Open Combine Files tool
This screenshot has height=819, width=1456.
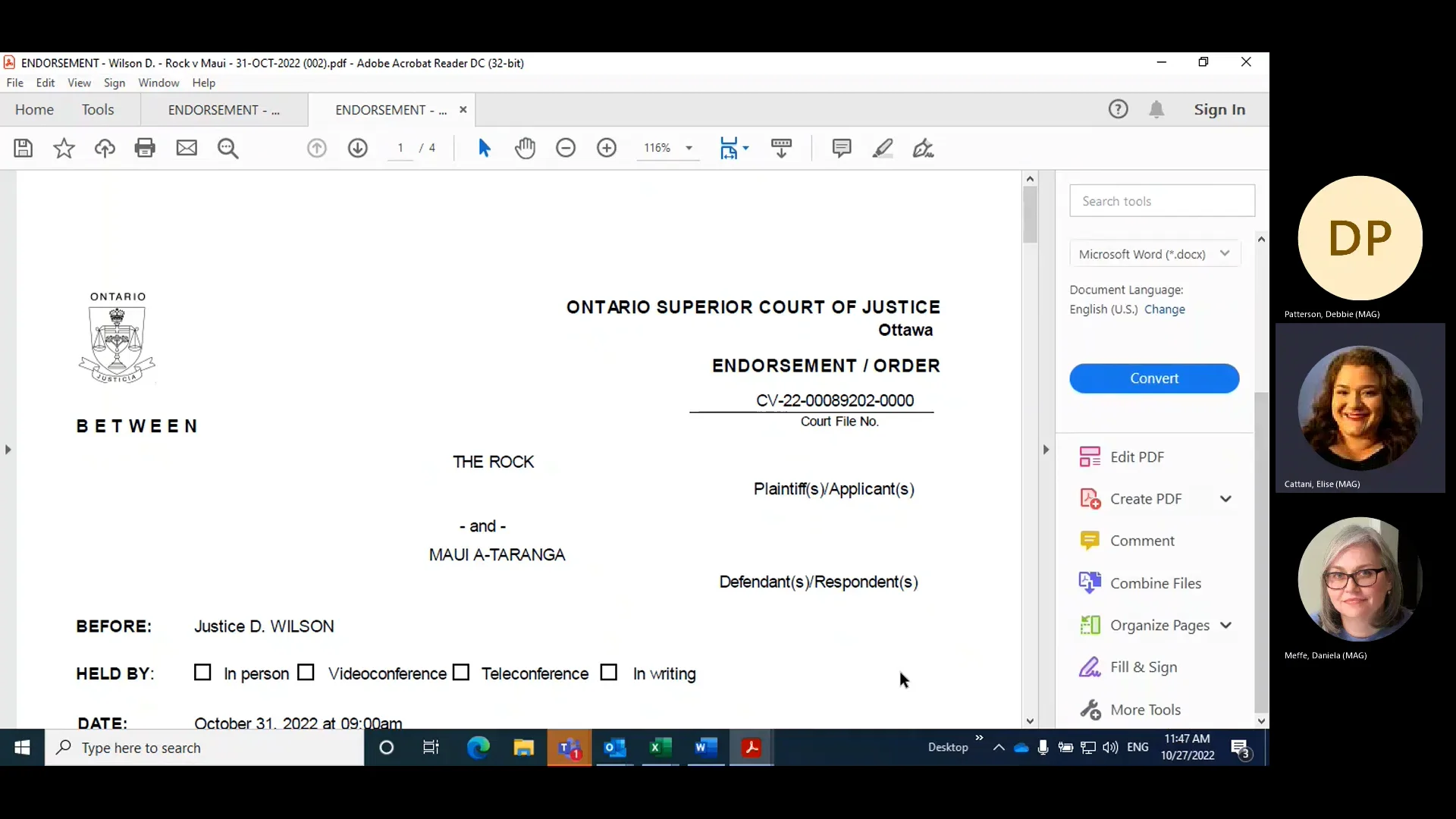[1140, 583]
